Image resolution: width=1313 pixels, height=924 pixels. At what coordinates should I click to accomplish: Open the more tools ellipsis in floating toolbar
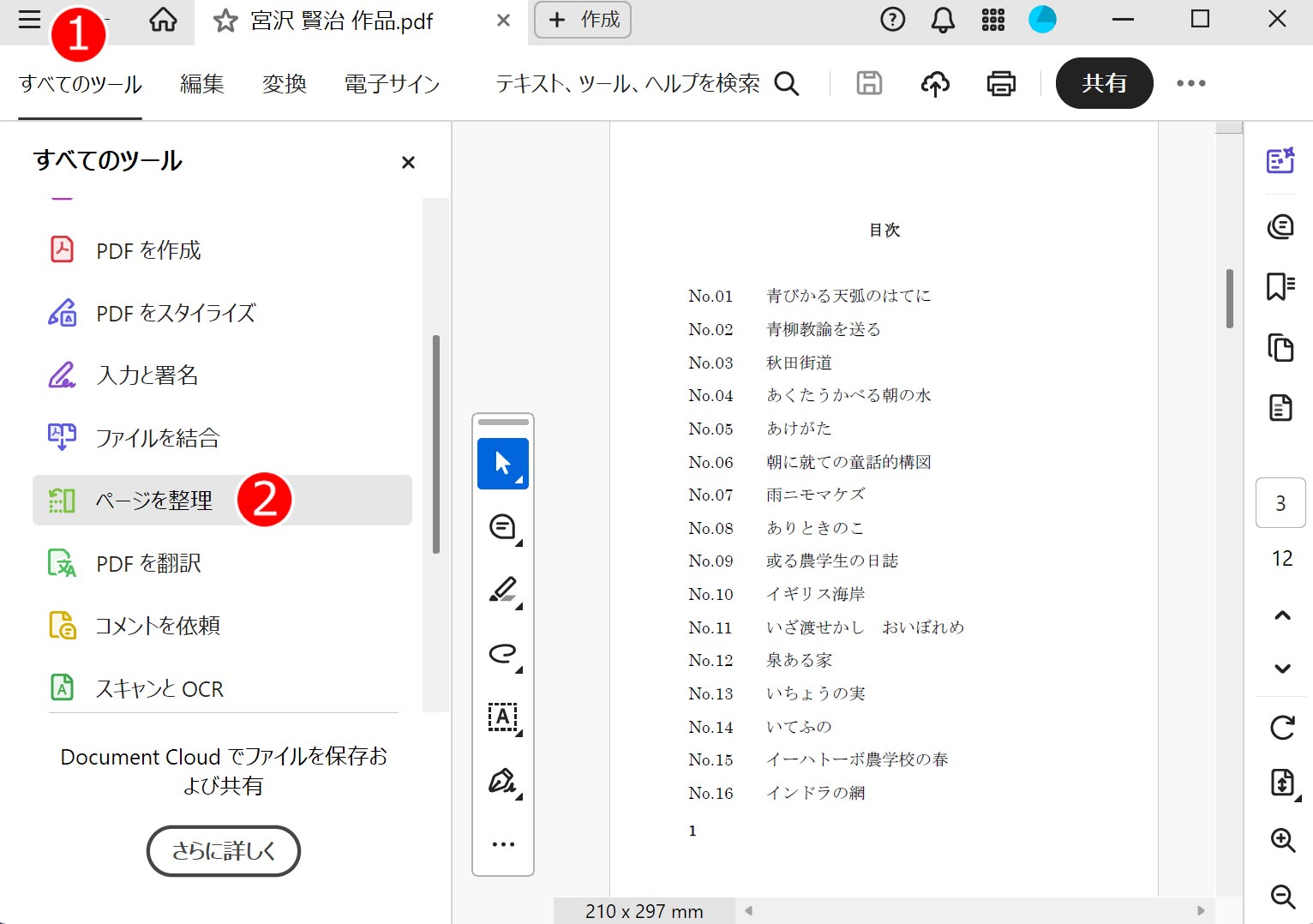click(503, 843)
